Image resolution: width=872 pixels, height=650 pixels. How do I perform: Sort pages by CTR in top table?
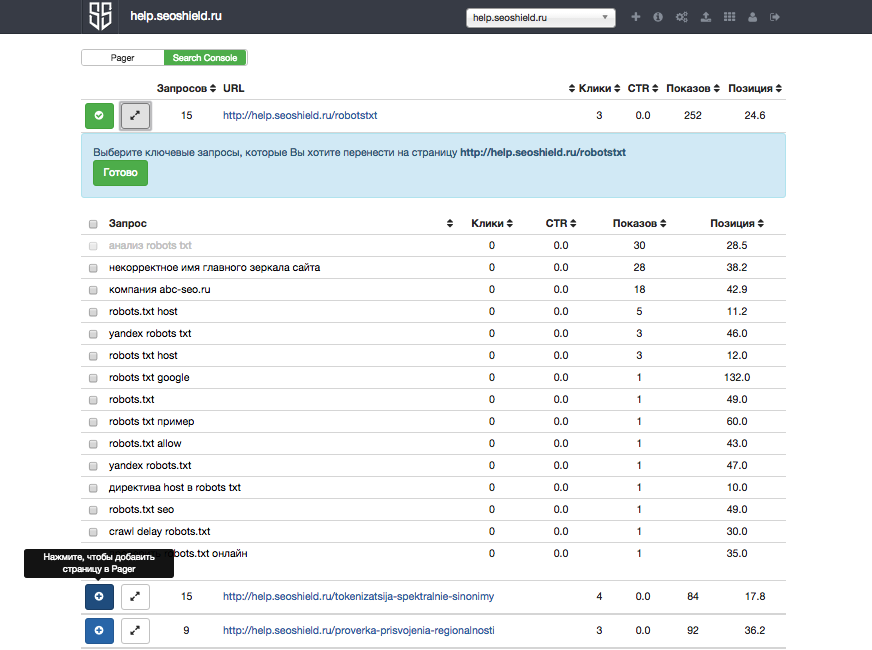click(x=655, y=88)
